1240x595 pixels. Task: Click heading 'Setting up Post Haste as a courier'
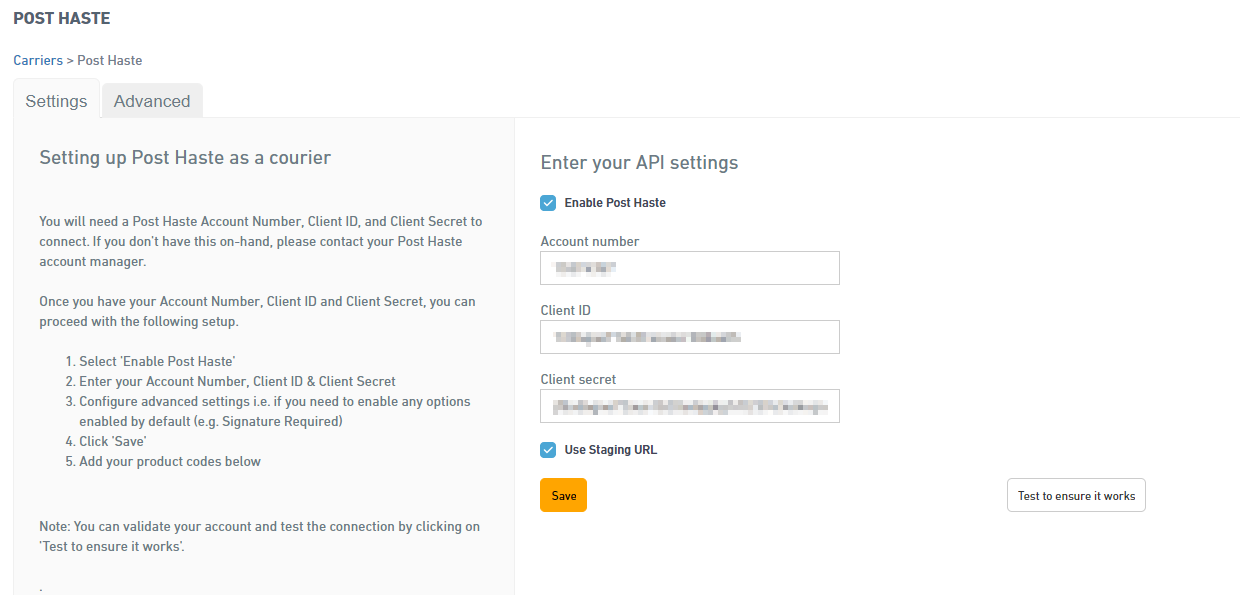point(185,157)
